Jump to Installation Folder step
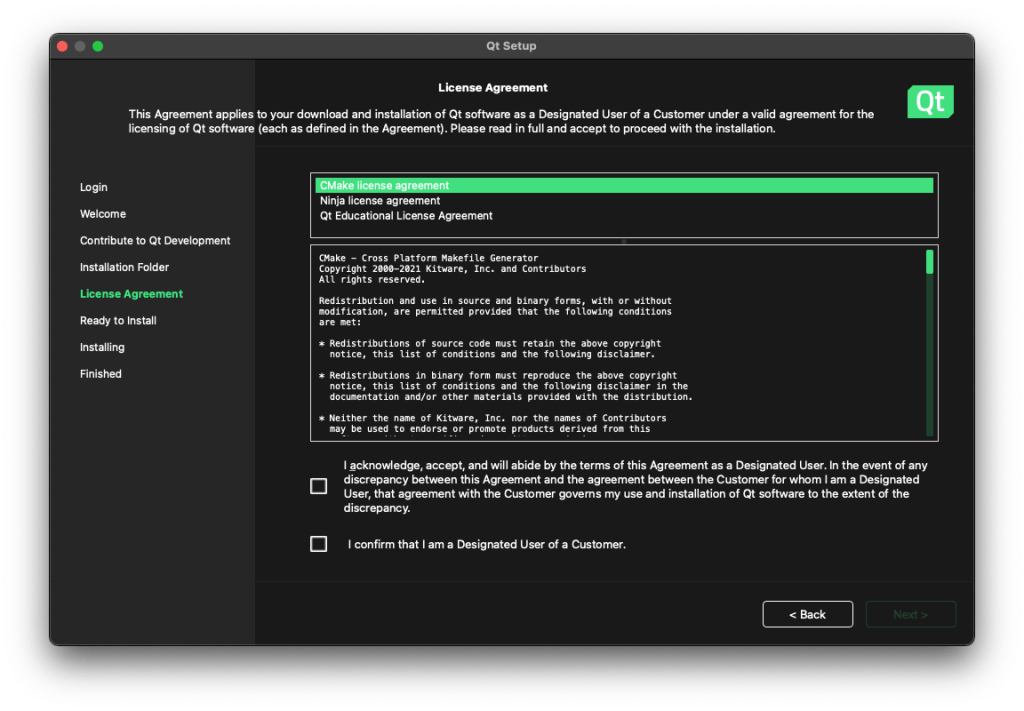 pos(125,267)
